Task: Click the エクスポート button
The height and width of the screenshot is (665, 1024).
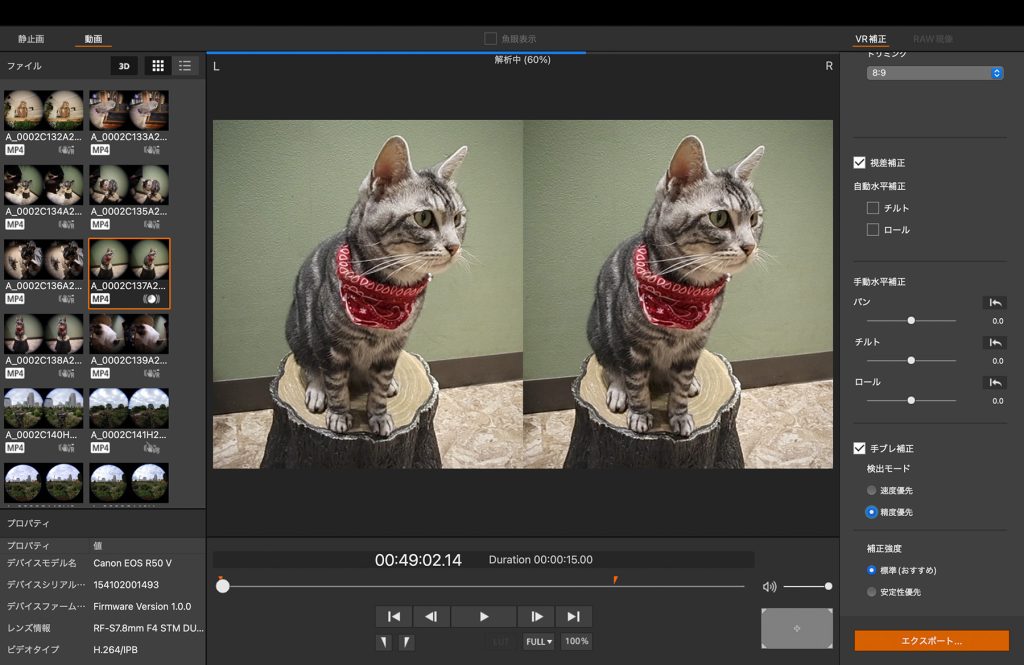Action: (x=931, y=640)
